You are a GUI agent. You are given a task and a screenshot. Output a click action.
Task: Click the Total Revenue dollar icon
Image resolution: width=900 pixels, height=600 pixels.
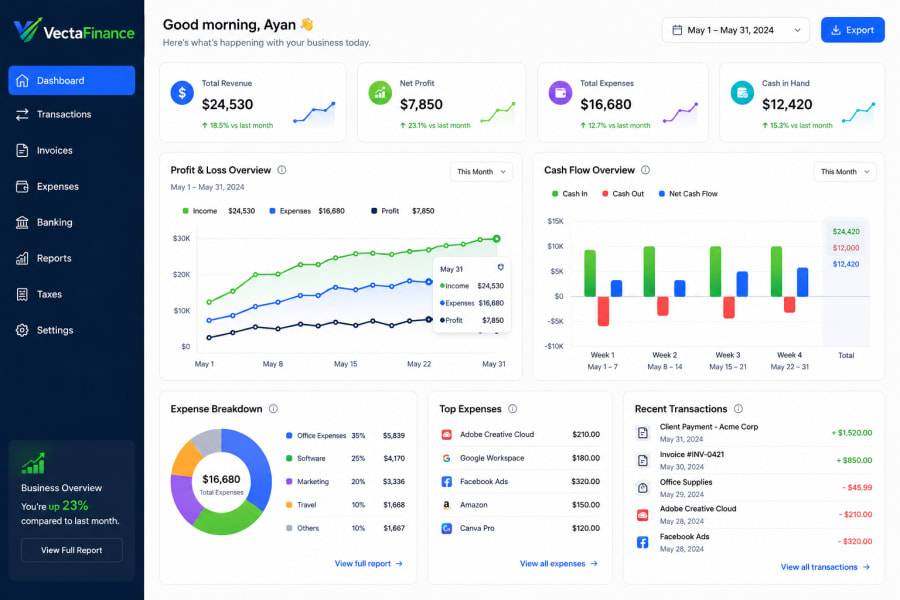182,93
